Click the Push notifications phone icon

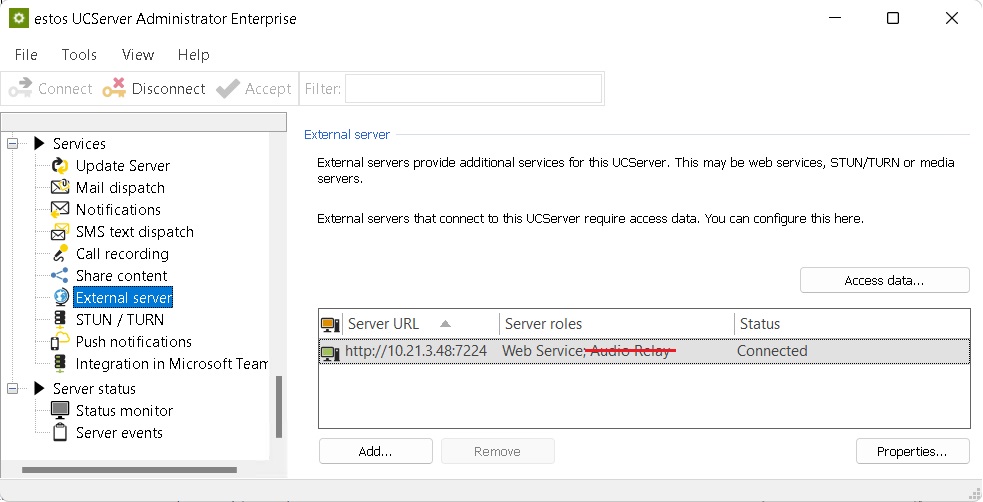[x=60, y=342]
